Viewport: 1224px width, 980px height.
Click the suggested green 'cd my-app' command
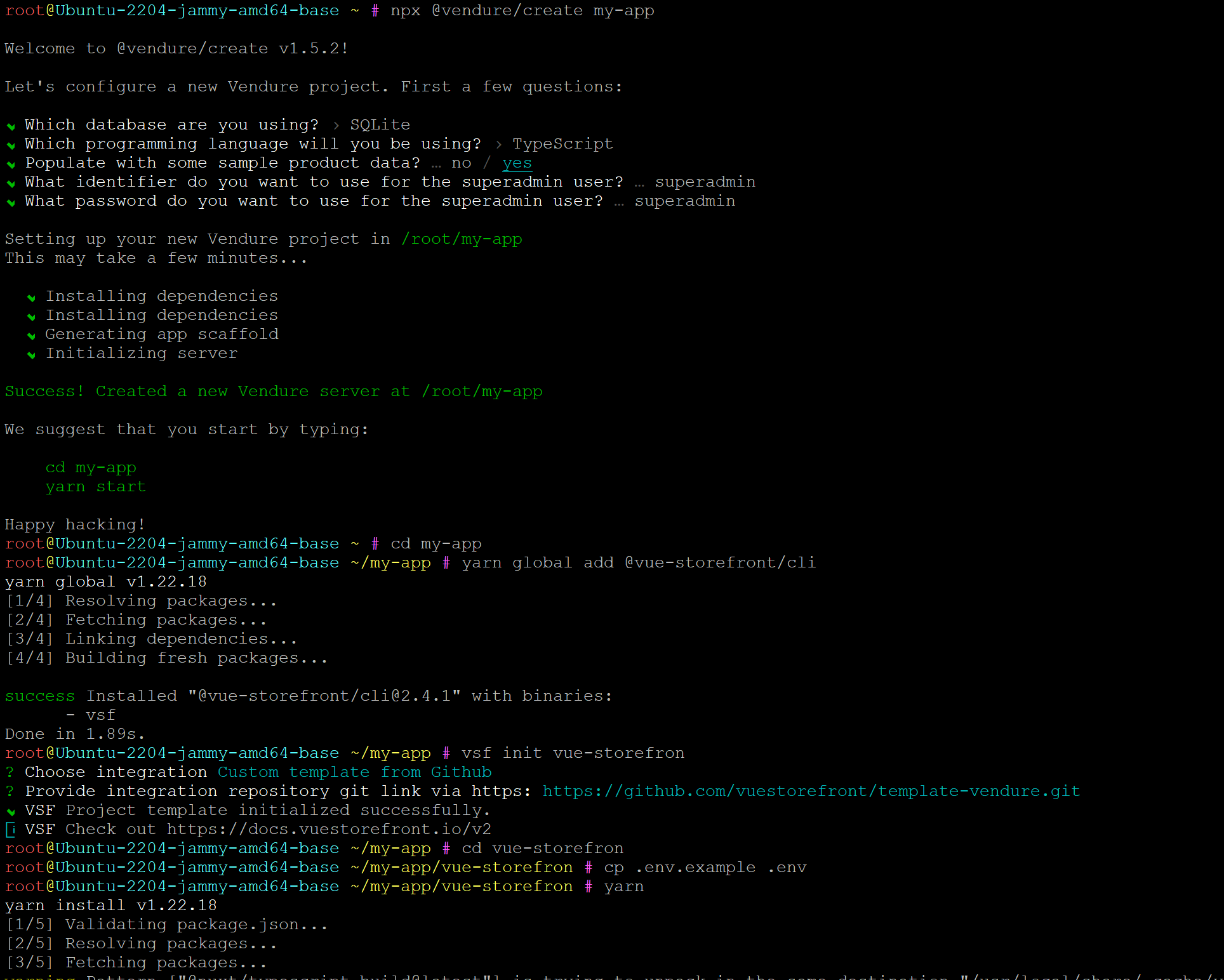click(91, 468)
